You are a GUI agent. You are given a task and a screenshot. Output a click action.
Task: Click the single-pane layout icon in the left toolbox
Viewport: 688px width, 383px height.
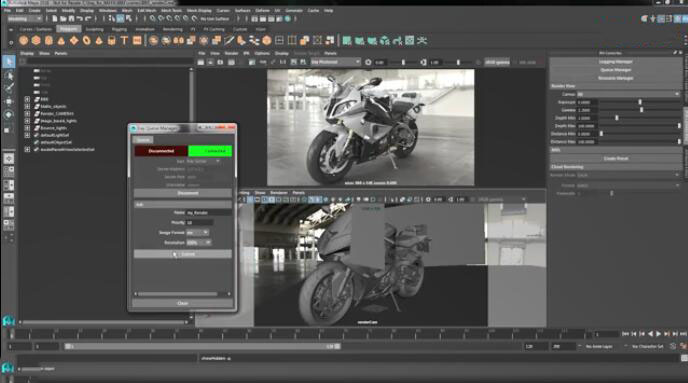(x=8, y=158)
